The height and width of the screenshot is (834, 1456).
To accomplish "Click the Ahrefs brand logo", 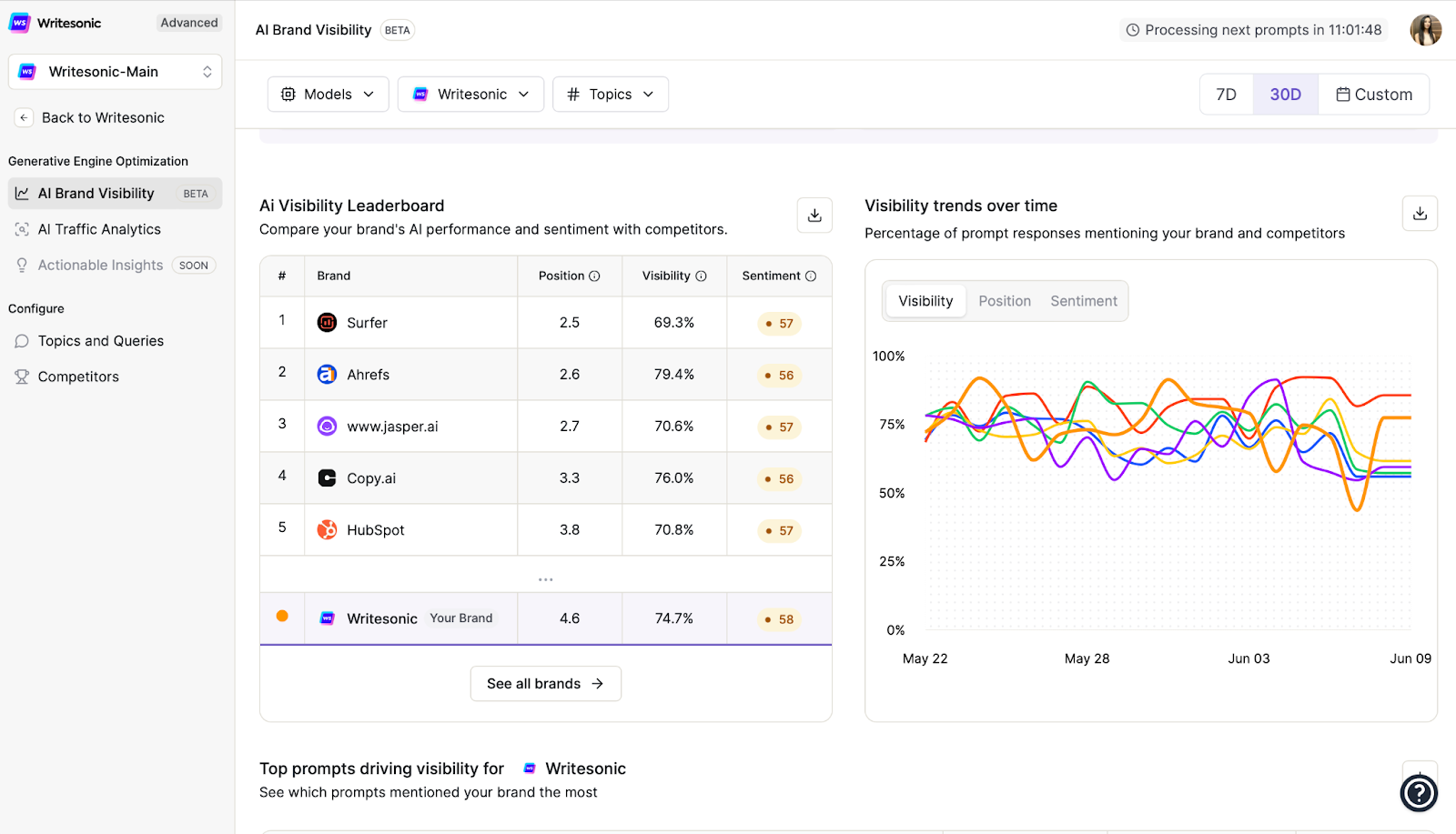I will coord(327,375).
